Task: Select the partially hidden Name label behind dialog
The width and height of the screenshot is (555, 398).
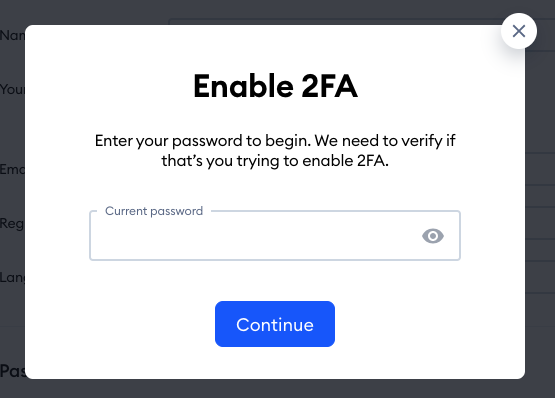Action: point(12,35)
